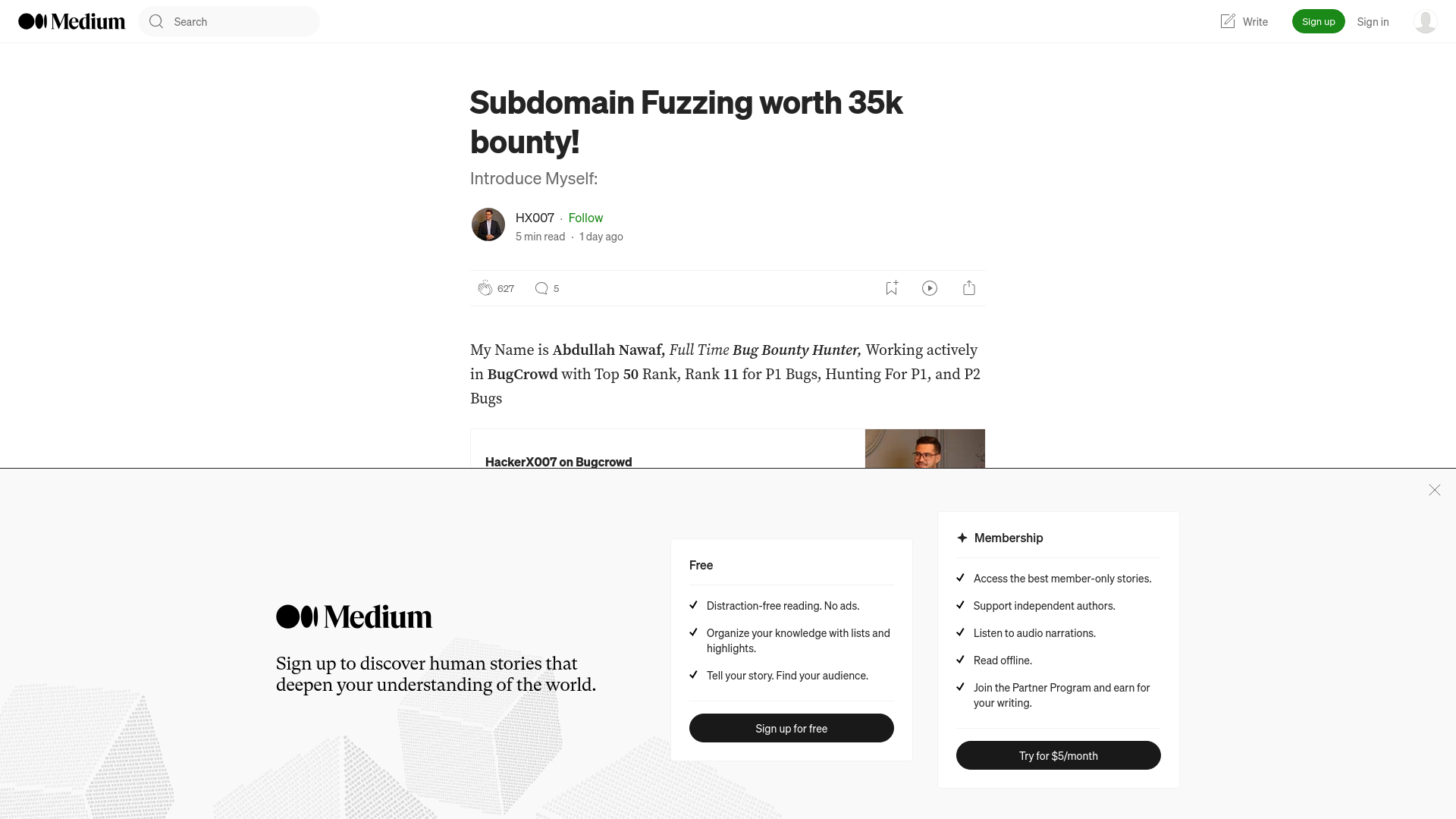Click the Sign up for free button

(x=791, y=728)
